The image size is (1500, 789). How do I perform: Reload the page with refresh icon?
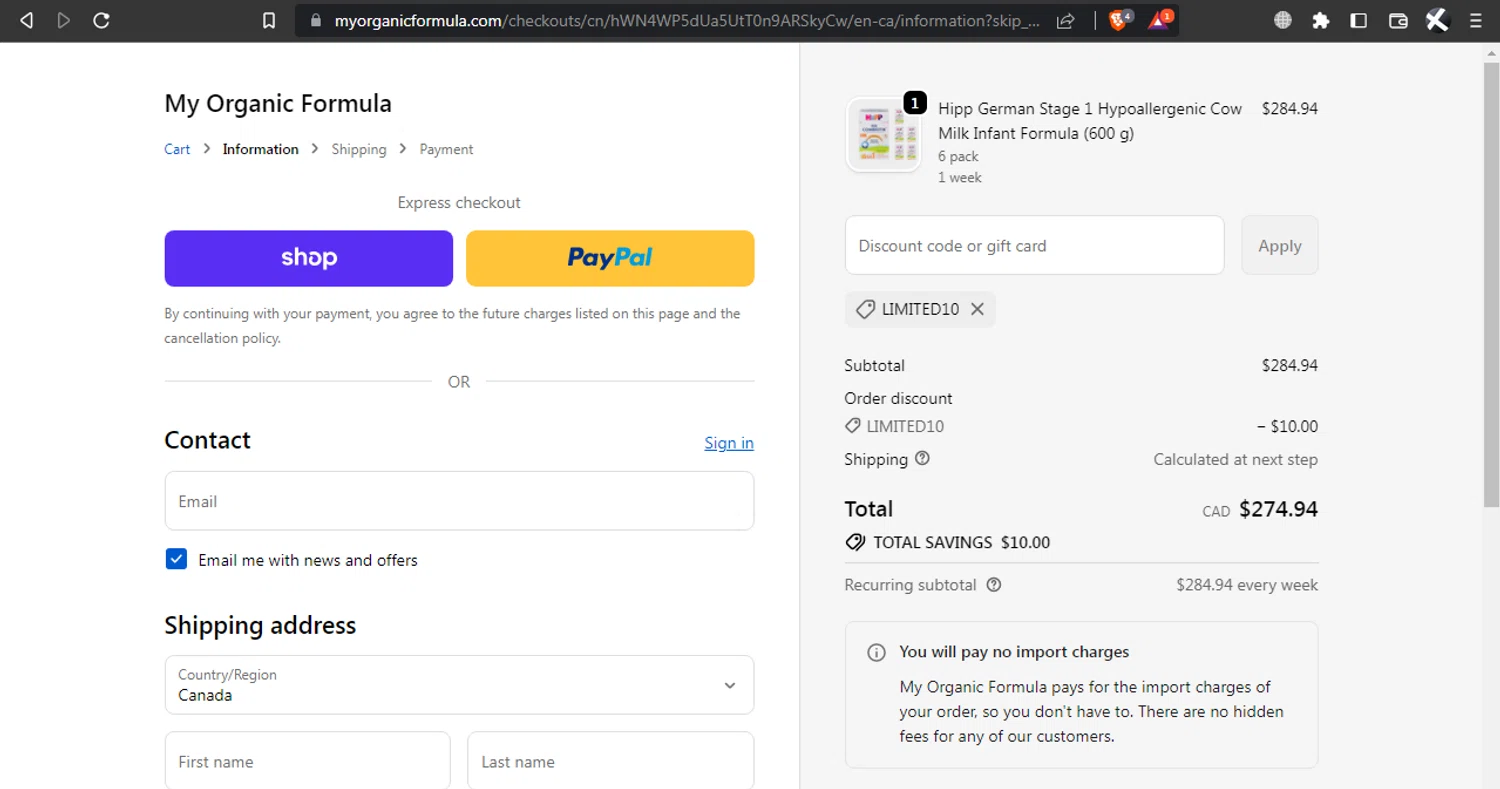coord(101,20)
